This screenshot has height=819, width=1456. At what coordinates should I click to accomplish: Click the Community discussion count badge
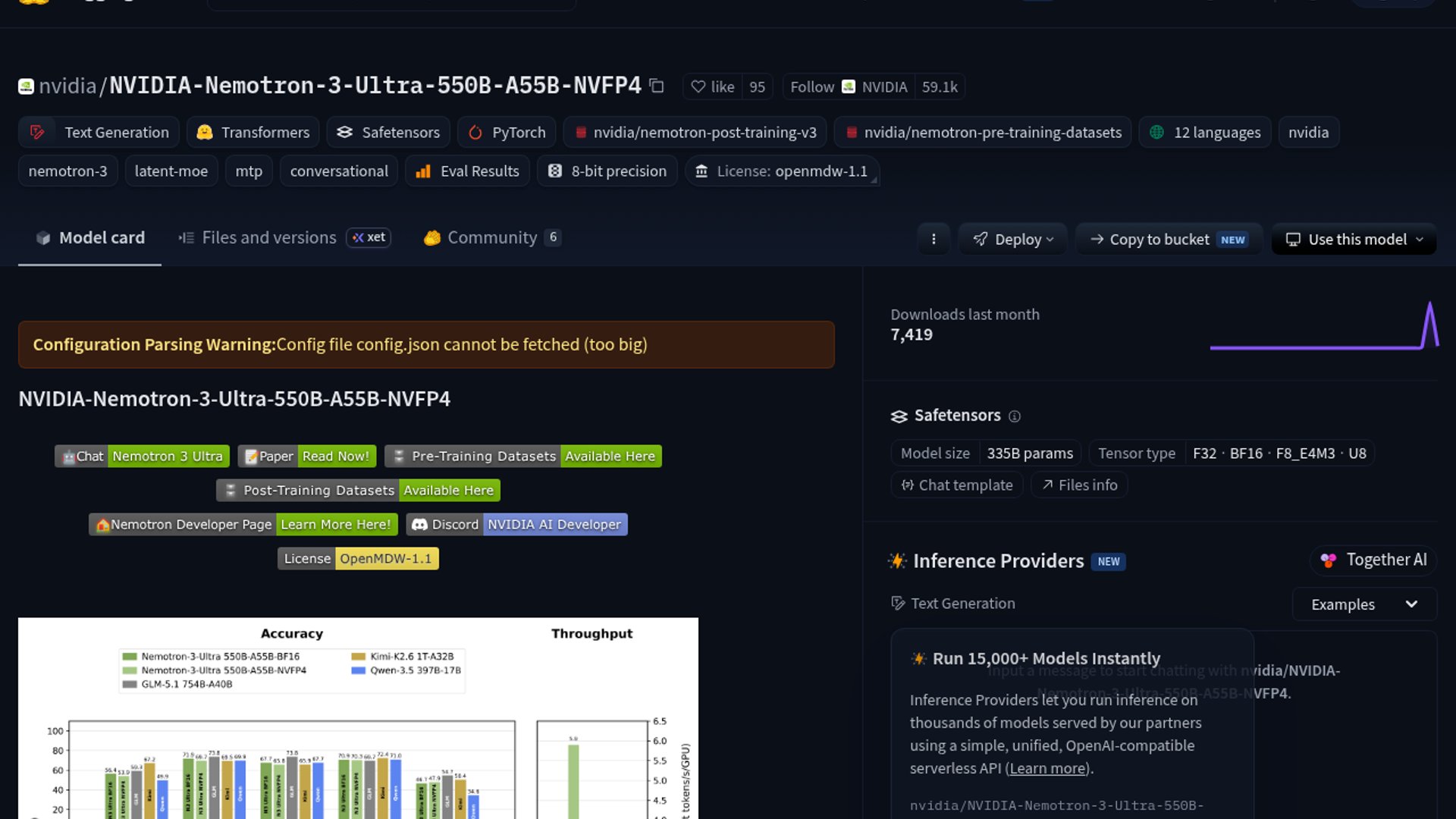pos(553,237)
